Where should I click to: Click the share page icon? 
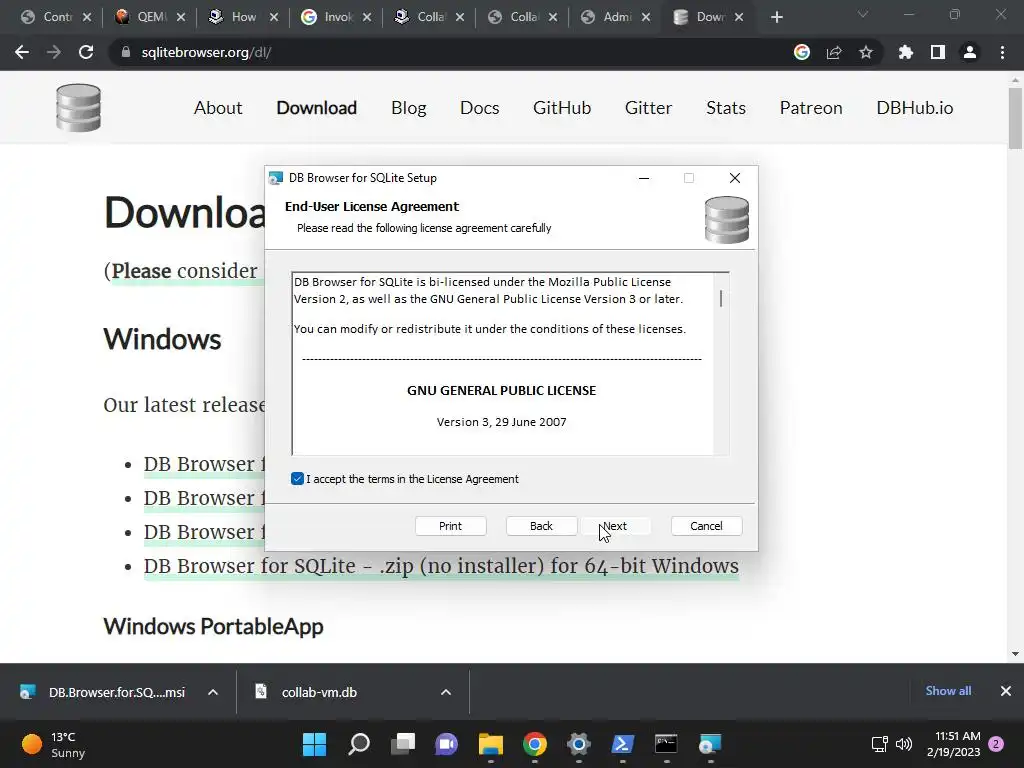point(834,52)
